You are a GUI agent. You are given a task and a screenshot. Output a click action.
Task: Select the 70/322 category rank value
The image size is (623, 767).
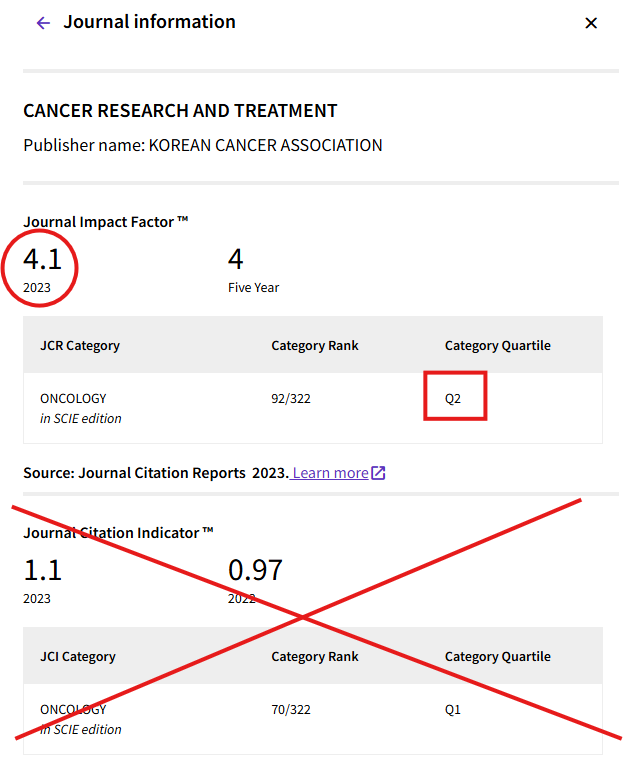291,710
